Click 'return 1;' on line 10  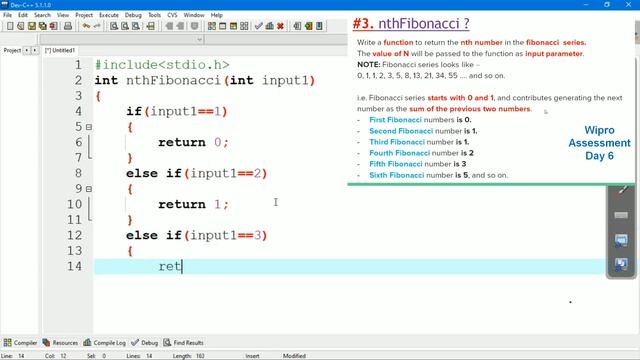pos(193,204)
